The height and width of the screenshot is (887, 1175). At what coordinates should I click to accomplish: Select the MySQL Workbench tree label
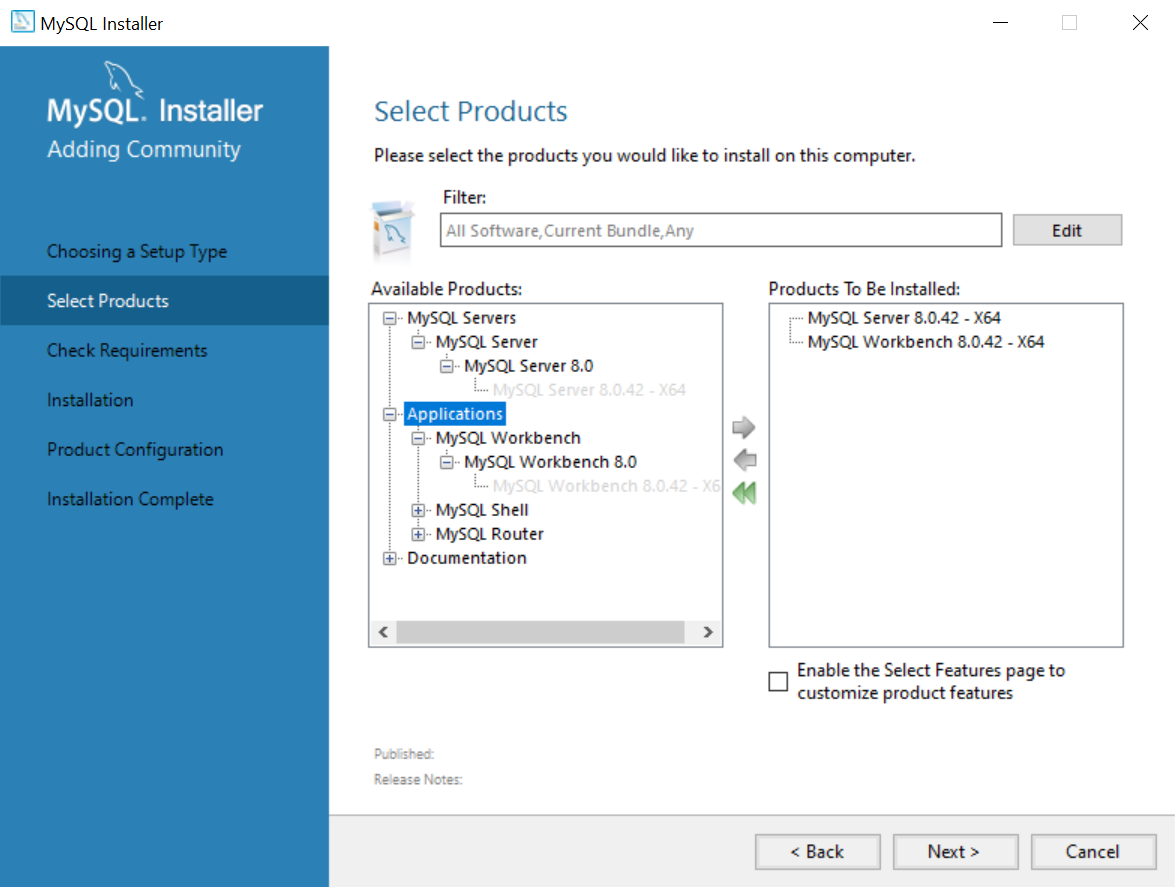pos(508,438)
